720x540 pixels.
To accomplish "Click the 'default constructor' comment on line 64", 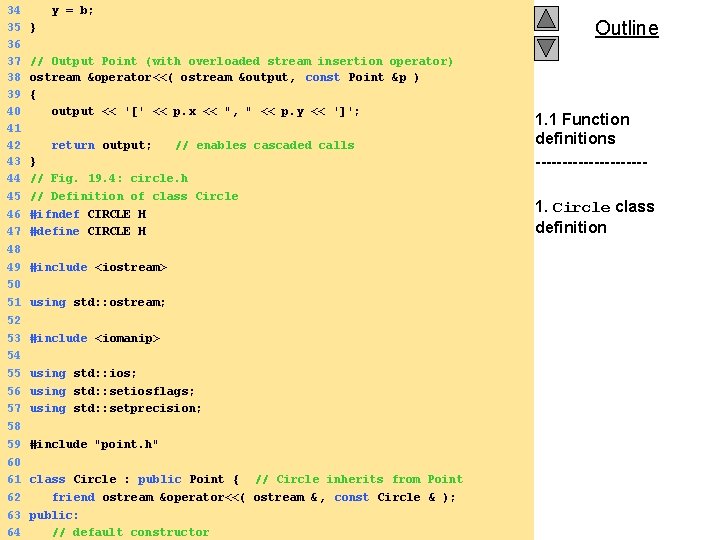I will [130, 532].
